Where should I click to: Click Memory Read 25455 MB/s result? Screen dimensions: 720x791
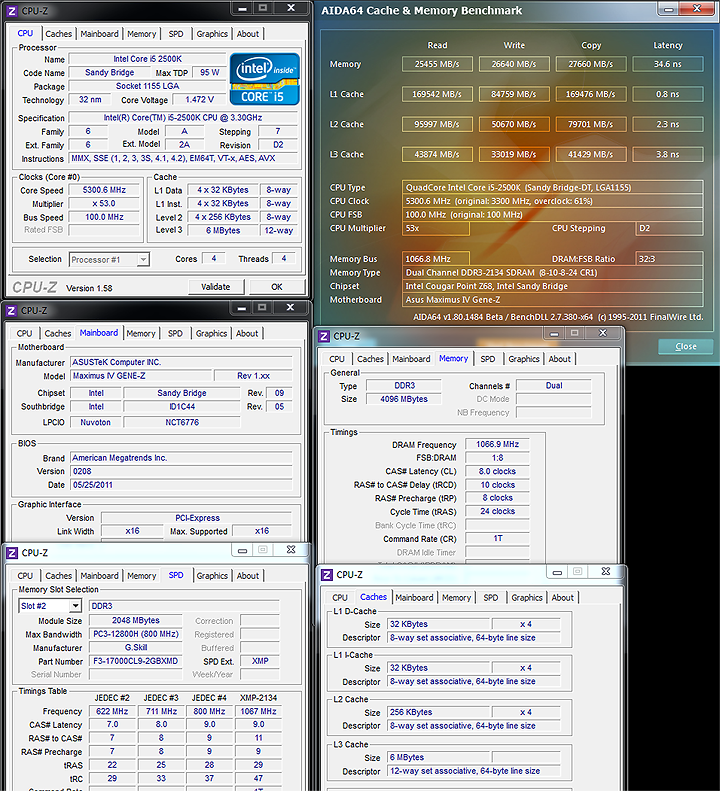(x=437, y=64)
